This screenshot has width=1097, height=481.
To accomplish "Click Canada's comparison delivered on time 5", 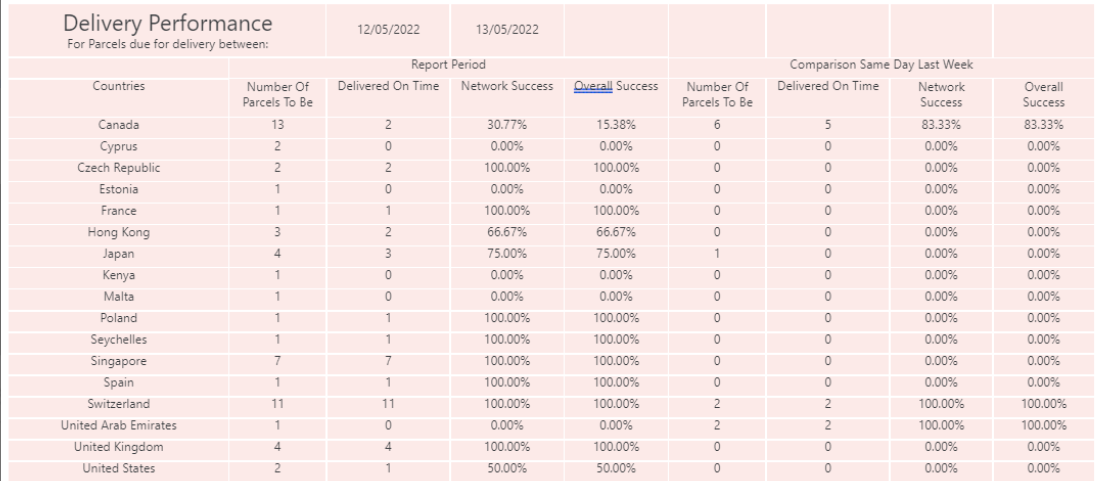I will tap(828, 125).
